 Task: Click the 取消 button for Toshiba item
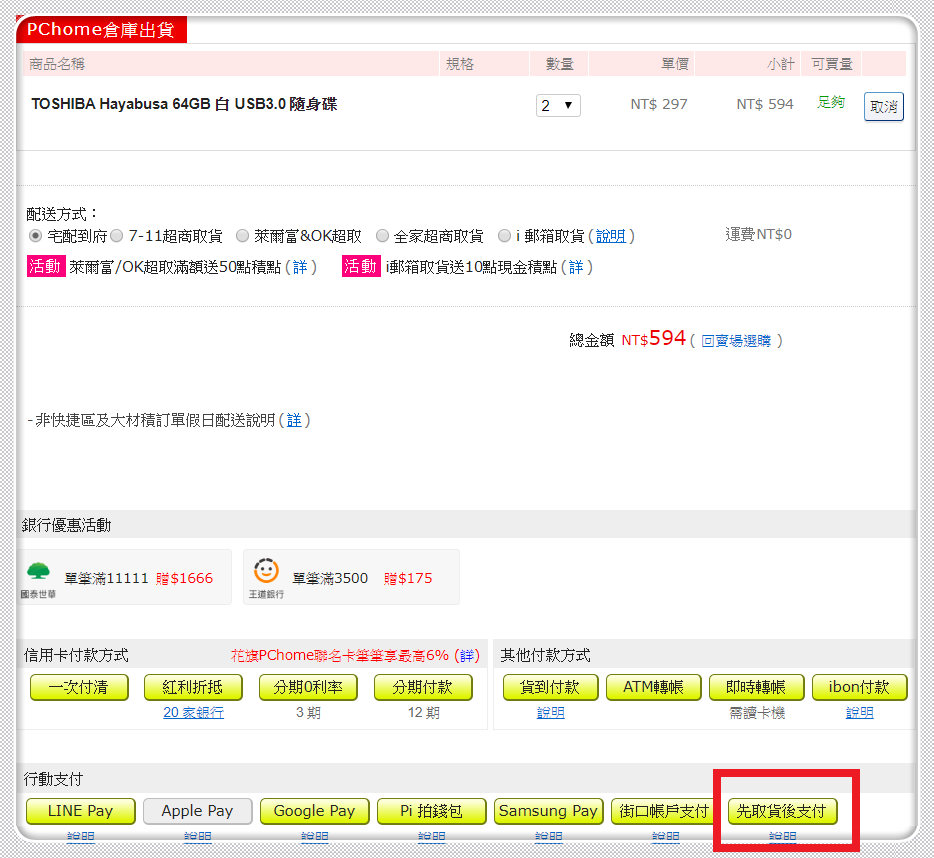tap(883, 107)
